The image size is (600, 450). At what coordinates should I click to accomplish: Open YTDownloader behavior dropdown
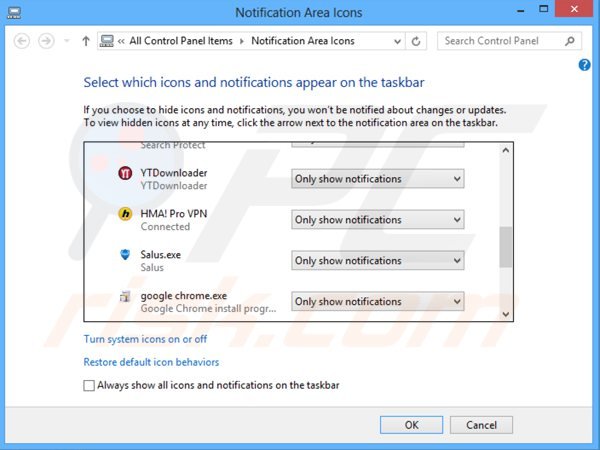point(378,179)
